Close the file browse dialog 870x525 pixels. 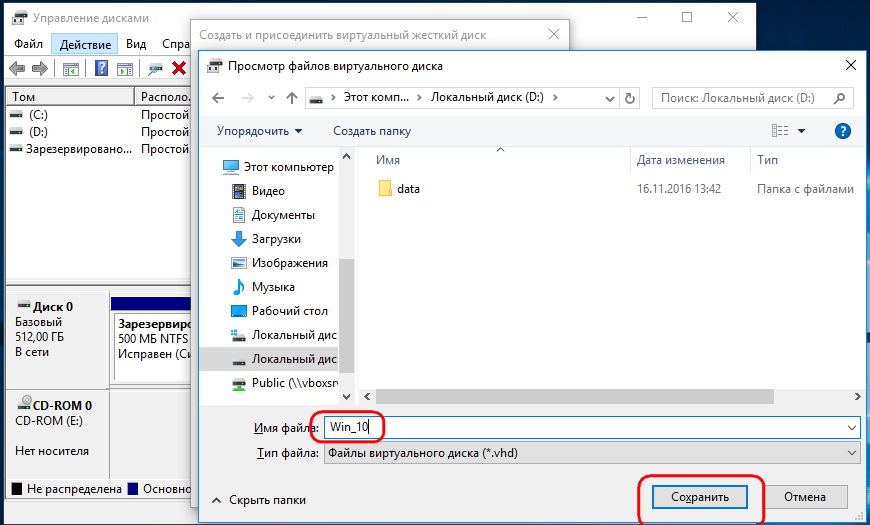pyautogui.click(x=850, y=65)
